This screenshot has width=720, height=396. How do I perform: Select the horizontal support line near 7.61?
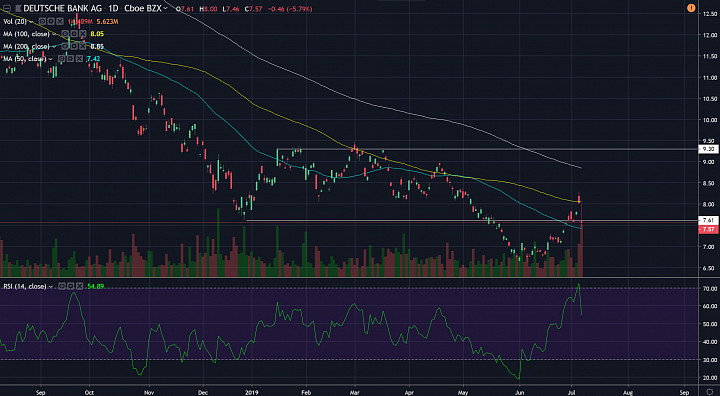tap(471, 221)
